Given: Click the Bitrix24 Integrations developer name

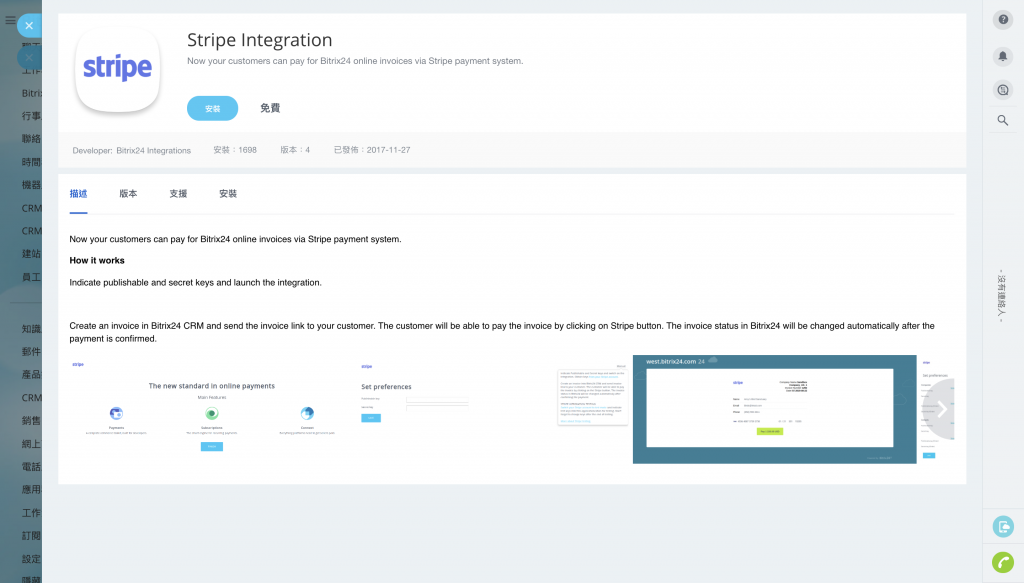Looking at the screenshot, I should tap(153, 151).
